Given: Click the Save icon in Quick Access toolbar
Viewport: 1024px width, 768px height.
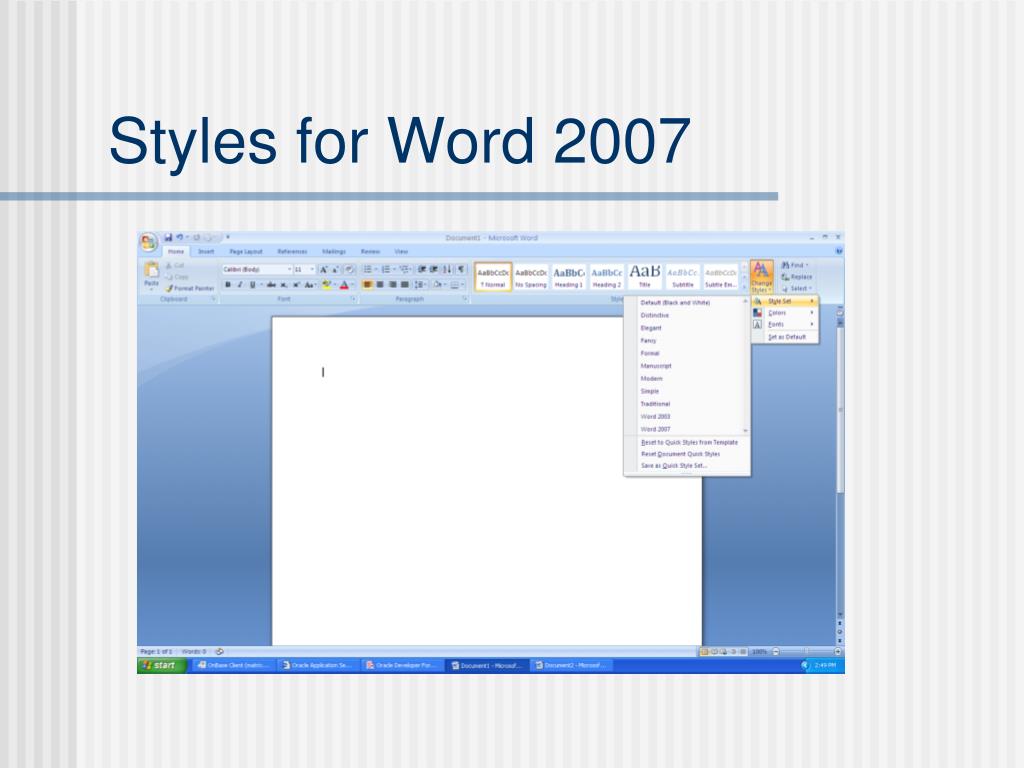Looking at the screenshot, I should pyautogui.click(x=168, y=238).
